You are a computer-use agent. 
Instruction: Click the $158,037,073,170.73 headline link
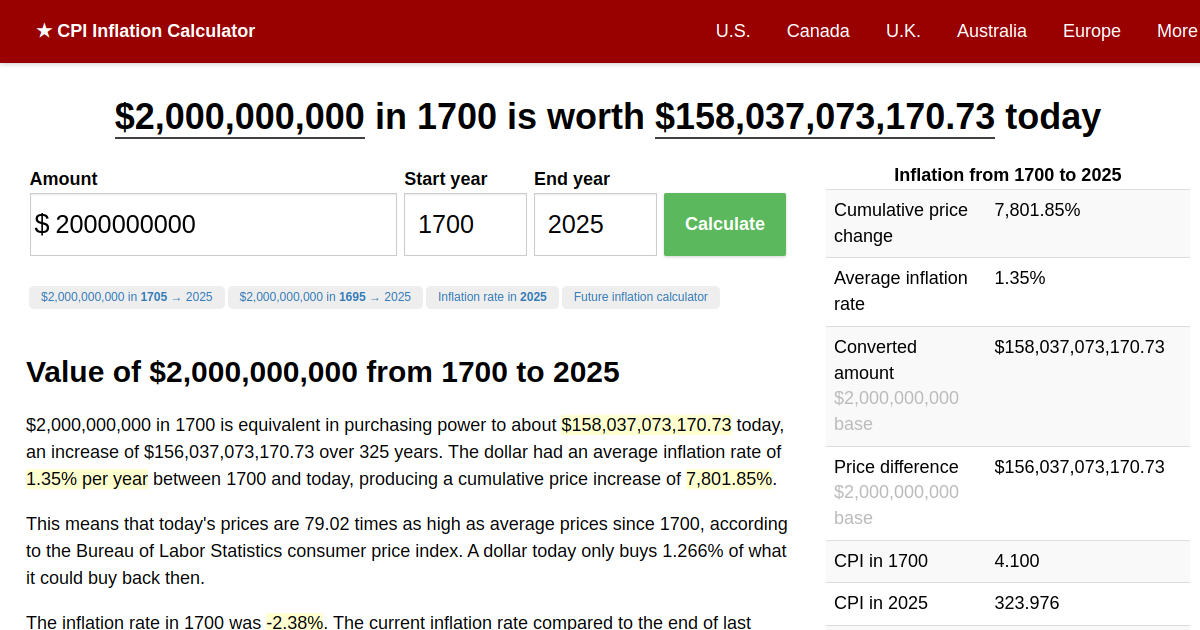(824, 117)
